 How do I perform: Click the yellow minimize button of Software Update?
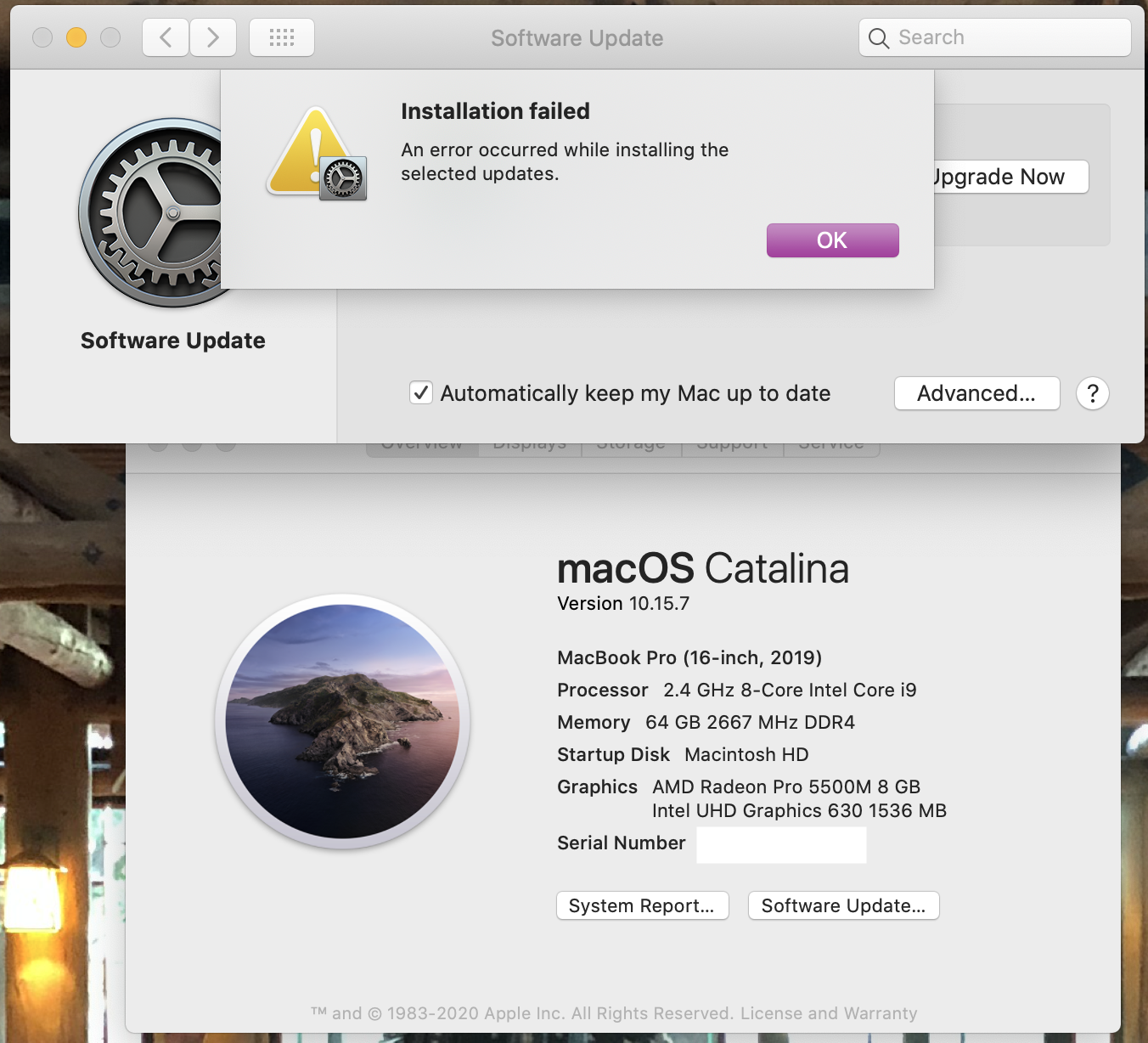76,37
